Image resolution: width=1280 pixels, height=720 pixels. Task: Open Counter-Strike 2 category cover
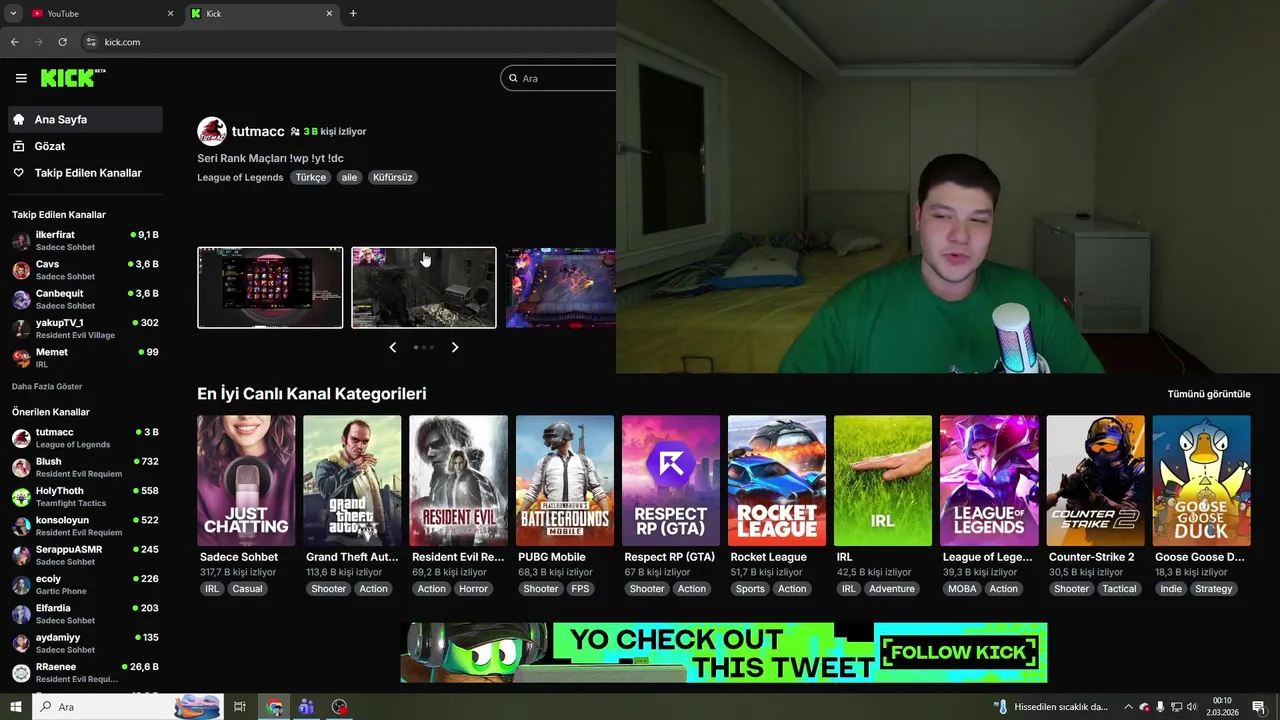point(1095,480)
